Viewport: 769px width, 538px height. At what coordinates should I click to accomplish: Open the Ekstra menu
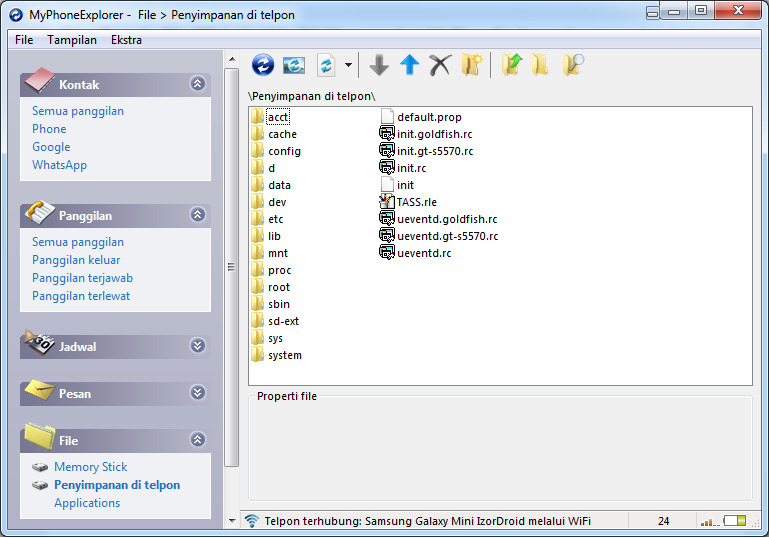point(126,40)
